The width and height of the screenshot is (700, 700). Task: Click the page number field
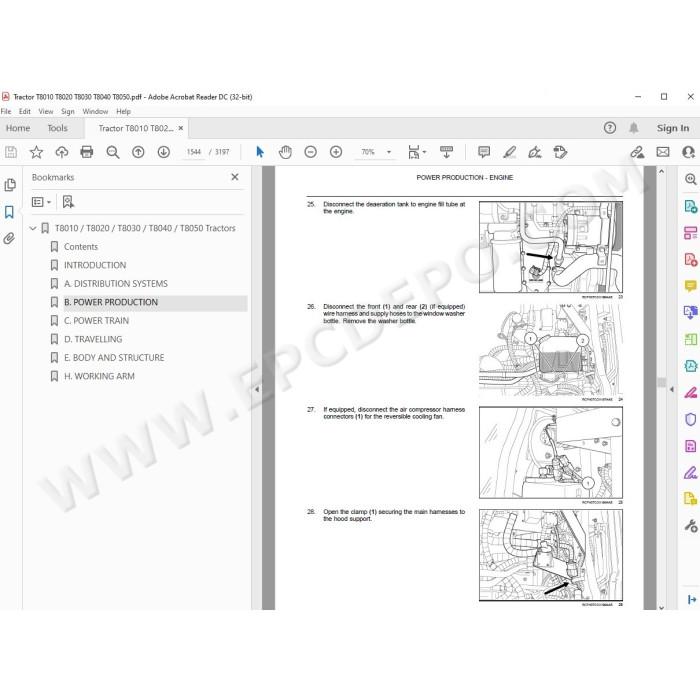click(x=194, y=152)
